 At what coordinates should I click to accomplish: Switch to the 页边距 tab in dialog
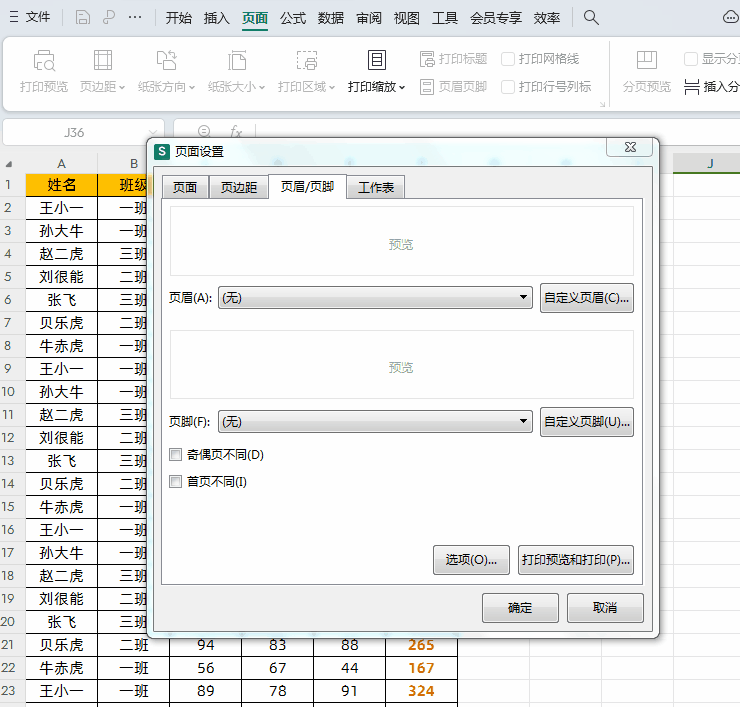(x=239, y=187)
